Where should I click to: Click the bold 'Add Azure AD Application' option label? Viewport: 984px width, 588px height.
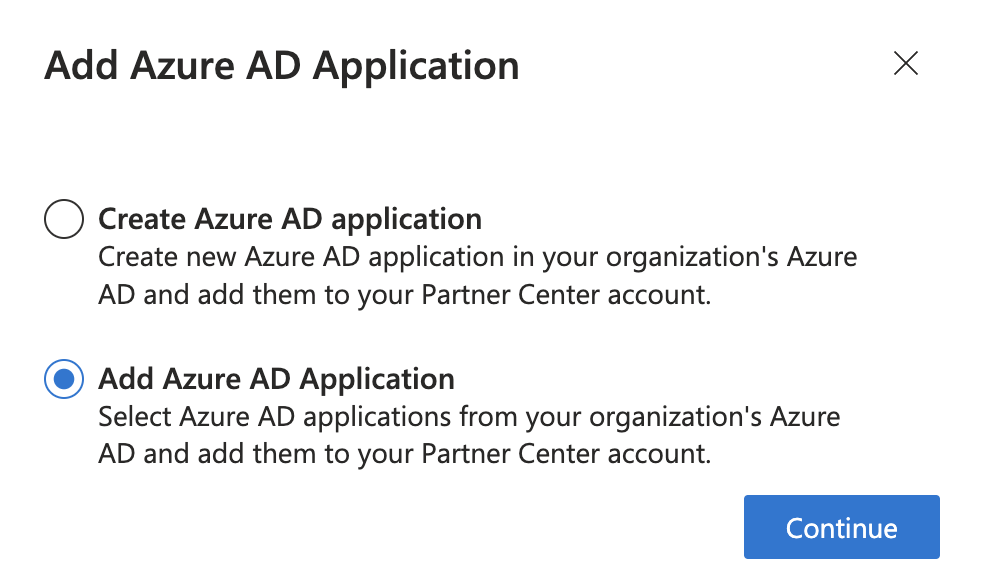coord(277,379)
